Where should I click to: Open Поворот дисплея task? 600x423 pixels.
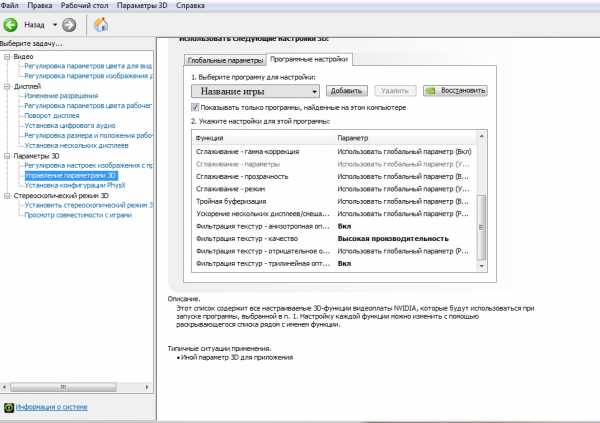52,116
